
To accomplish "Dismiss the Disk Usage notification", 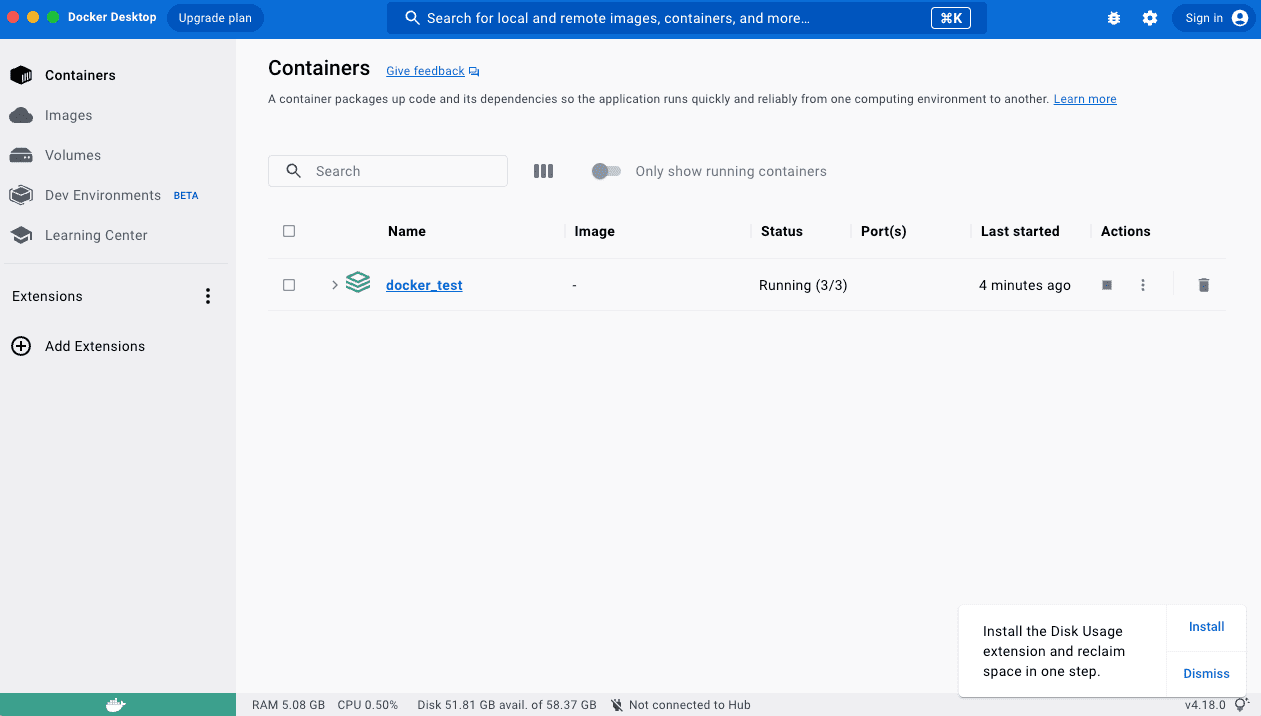I will pos(1207,673).
